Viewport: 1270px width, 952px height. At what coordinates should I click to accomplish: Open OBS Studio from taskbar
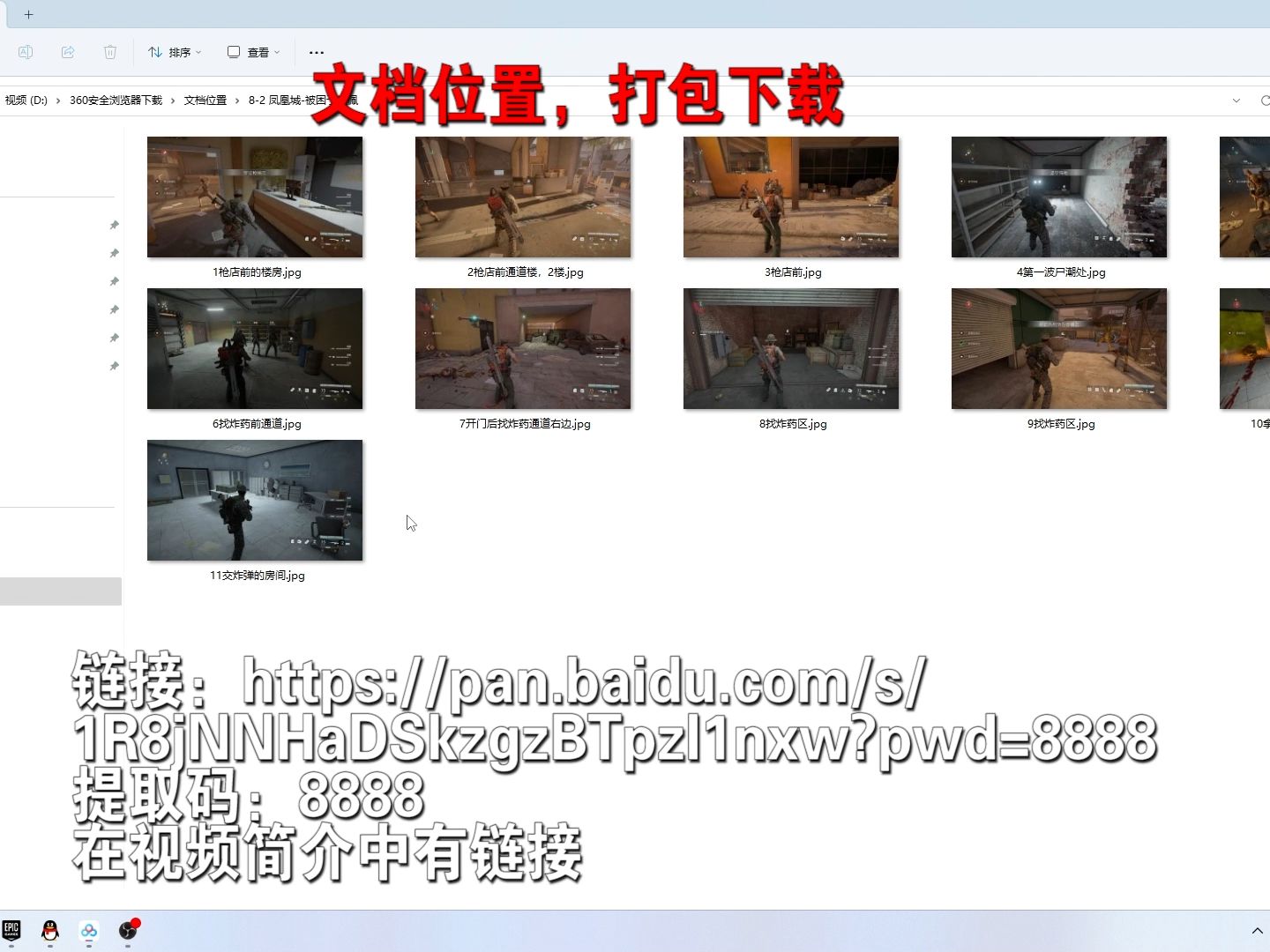[x=129, y=930]
